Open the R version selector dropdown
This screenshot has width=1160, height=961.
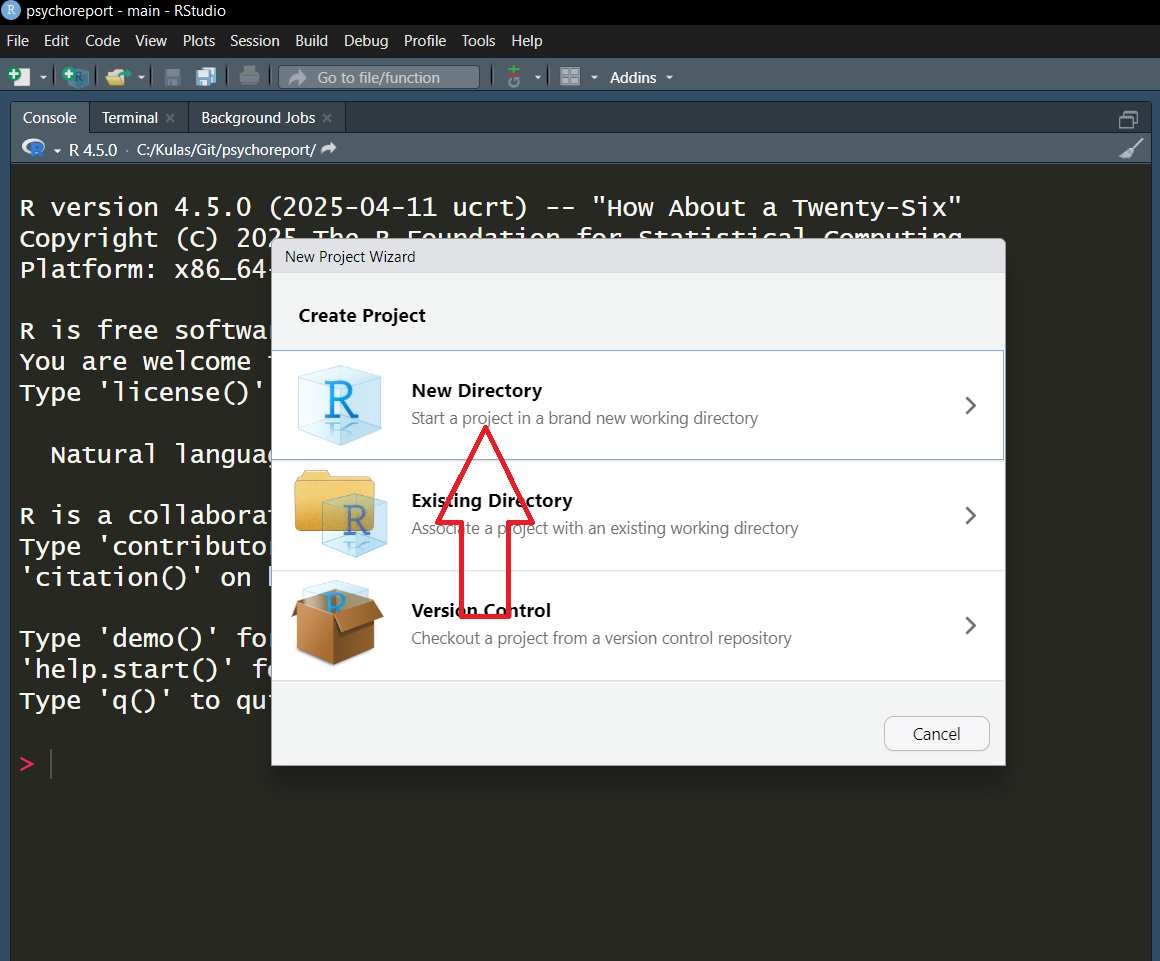click(x=57, y=150)
